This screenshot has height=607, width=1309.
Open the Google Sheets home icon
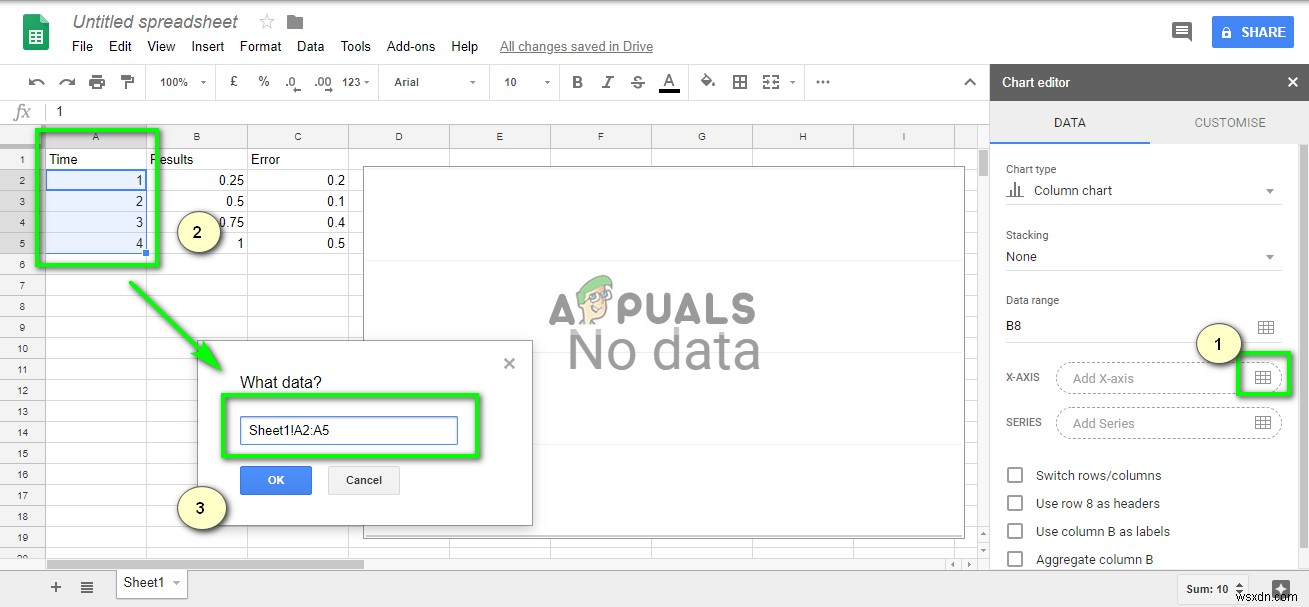[36, 32]
